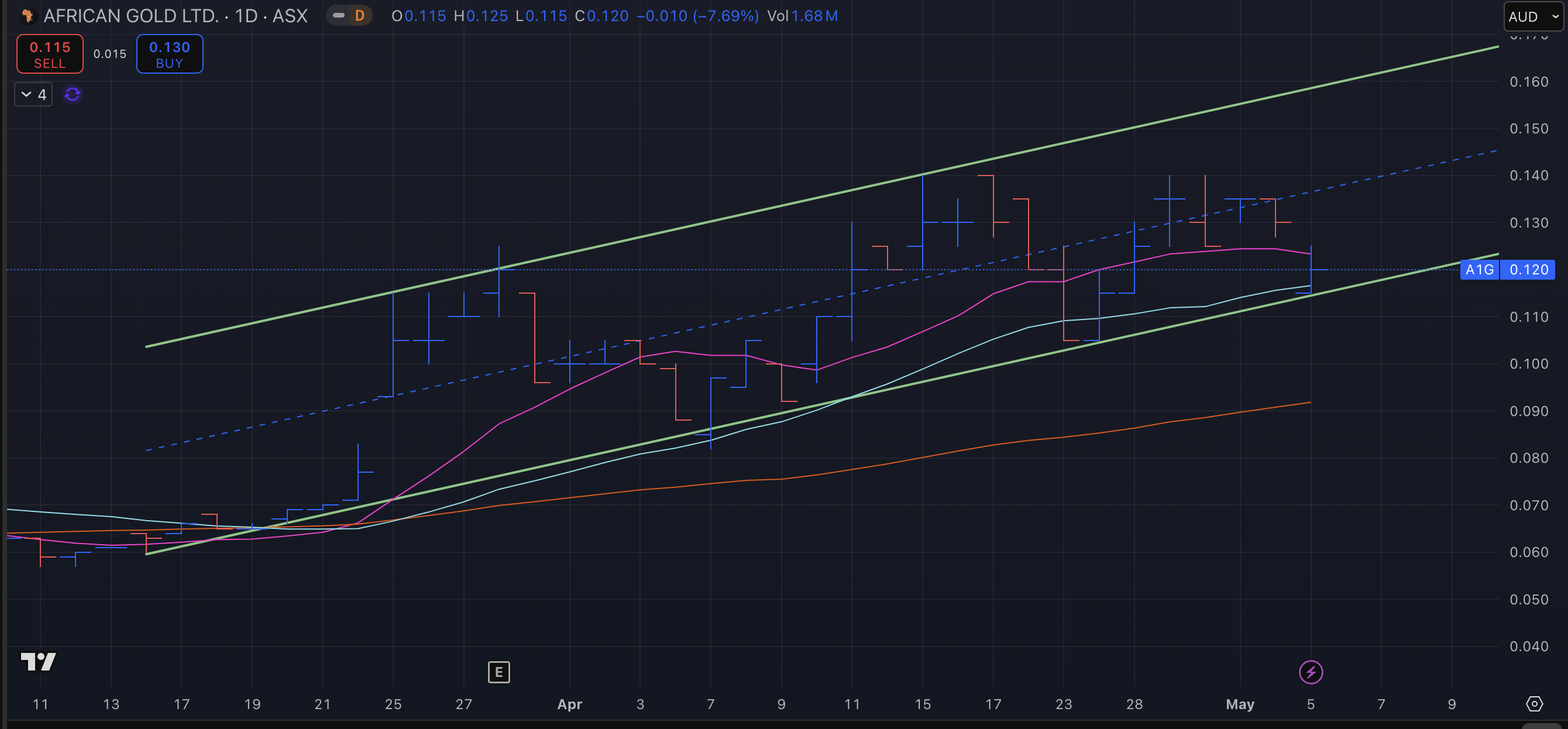Image resolution: width=1568 pixels, height=729 pixels.
Task: Select the A1G 0.120 price label
Action: pos(1507,270)
